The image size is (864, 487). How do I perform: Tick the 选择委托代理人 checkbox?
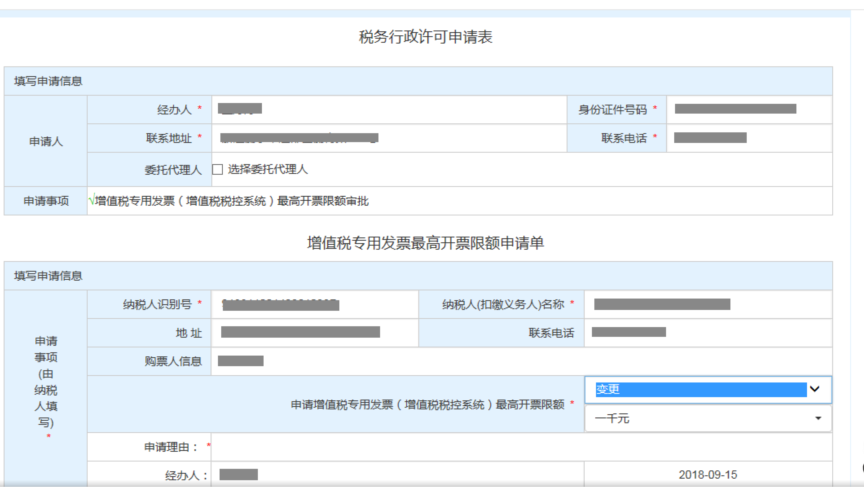[x=218, y=170]
